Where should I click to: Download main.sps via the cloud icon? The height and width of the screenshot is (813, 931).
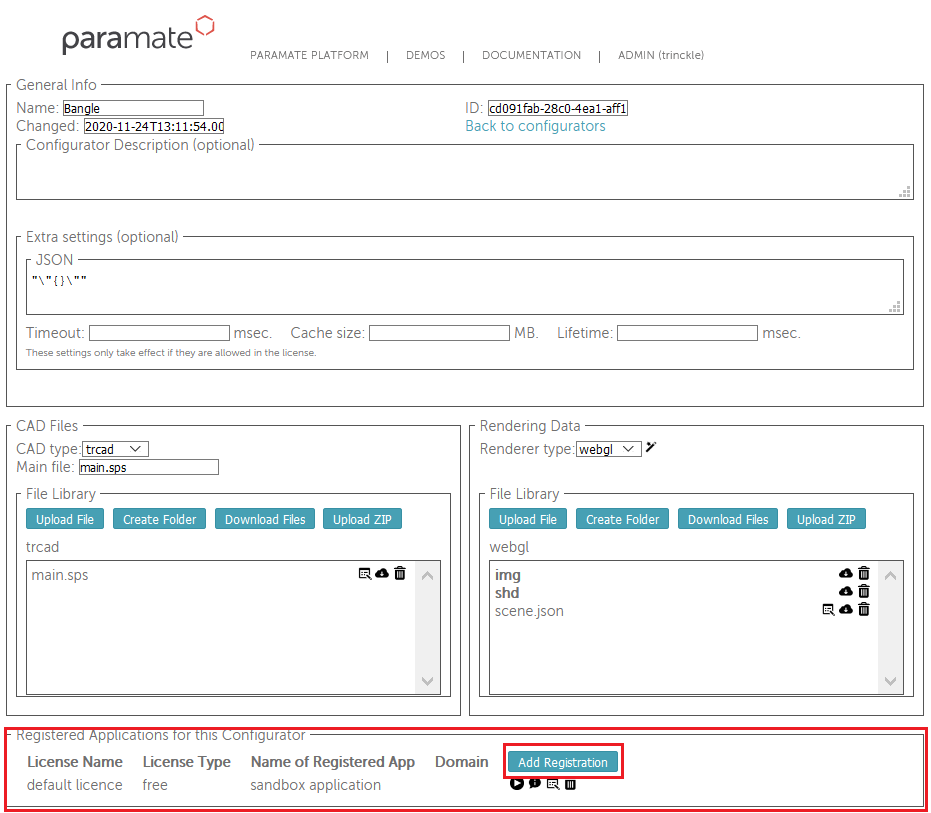point(382,573)
